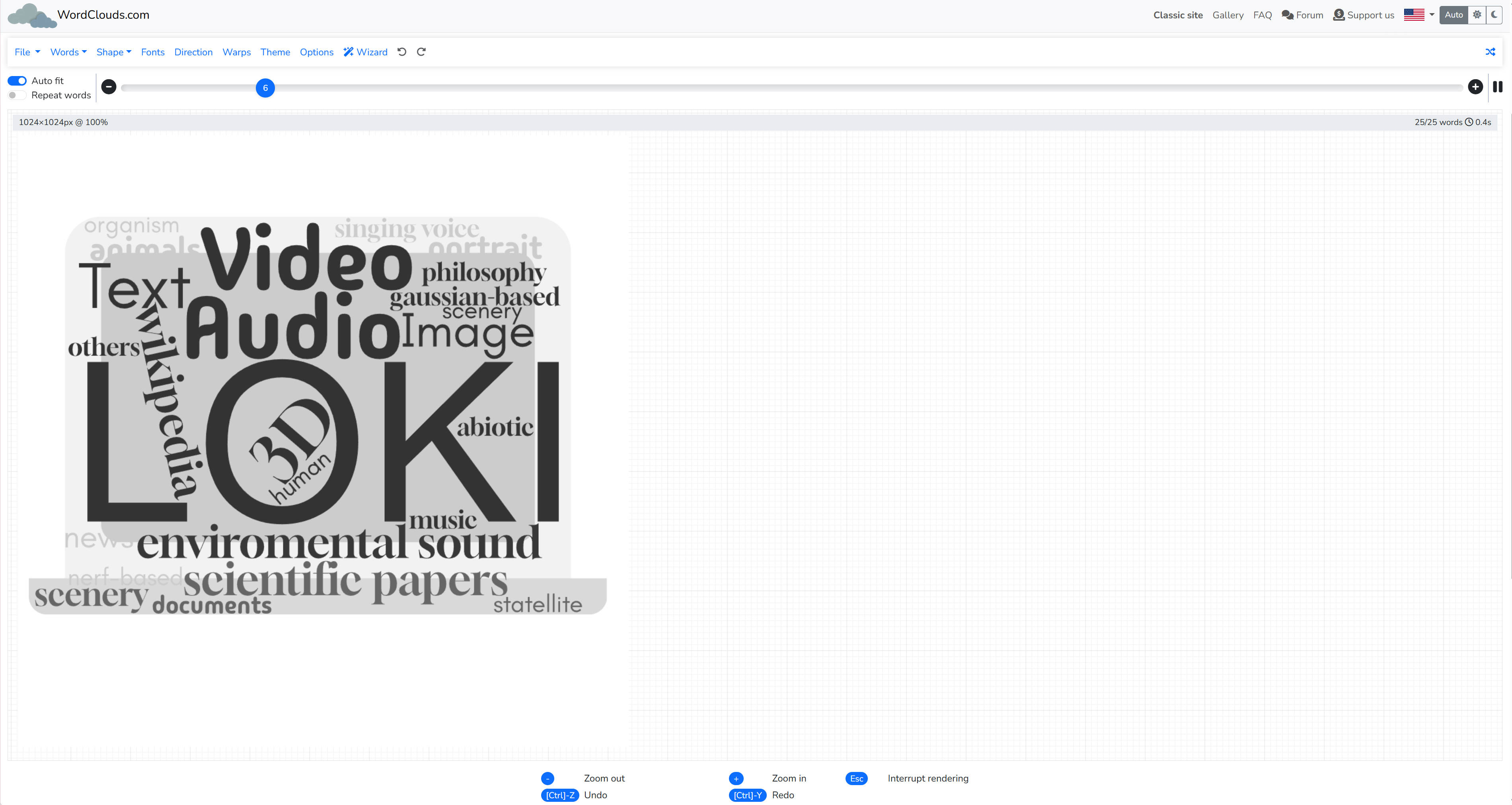Toggle the Auto theme button

(1453, 15)
